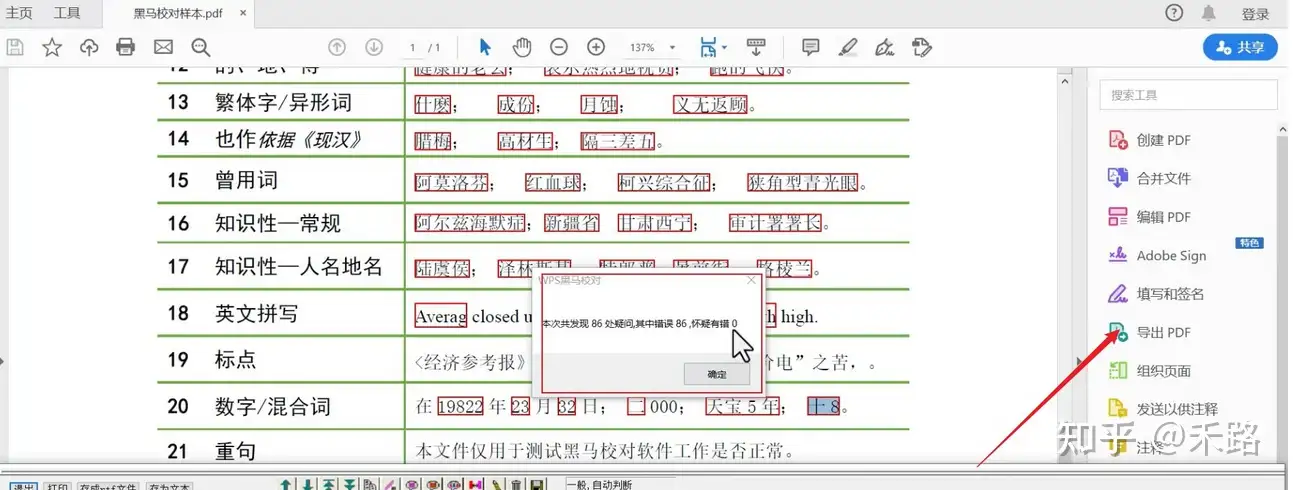Go to next page arrow icon

click(x=374, y=47)
